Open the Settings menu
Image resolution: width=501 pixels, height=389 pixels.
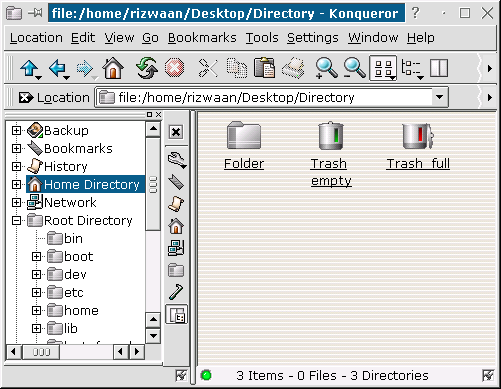[x=313, y=38]
